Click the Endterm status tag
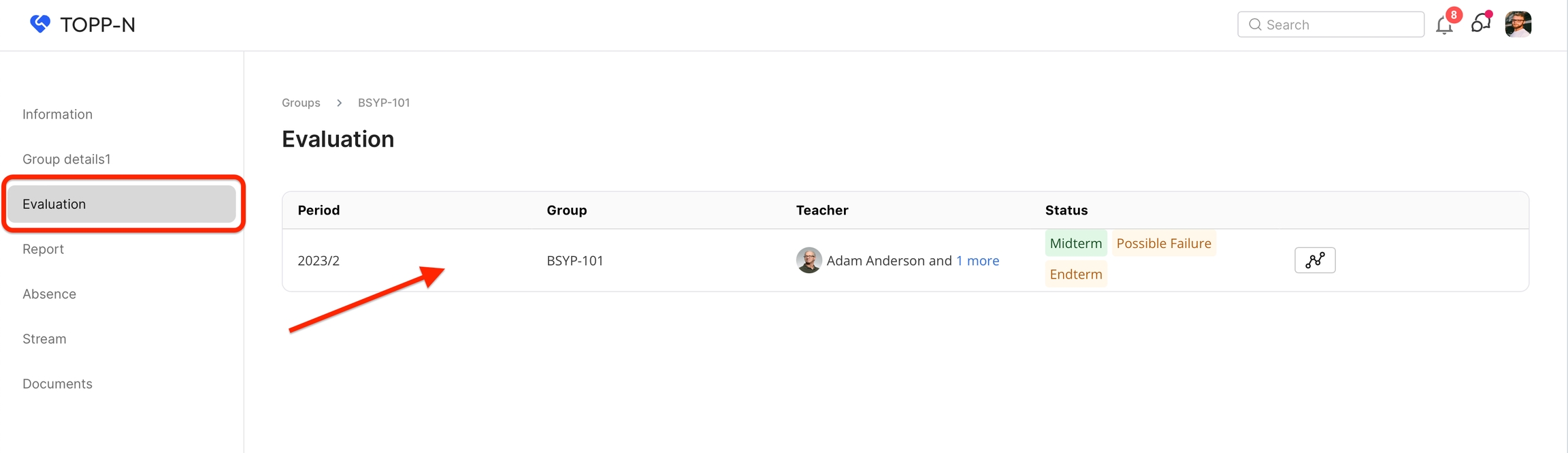 [1075, 275]
